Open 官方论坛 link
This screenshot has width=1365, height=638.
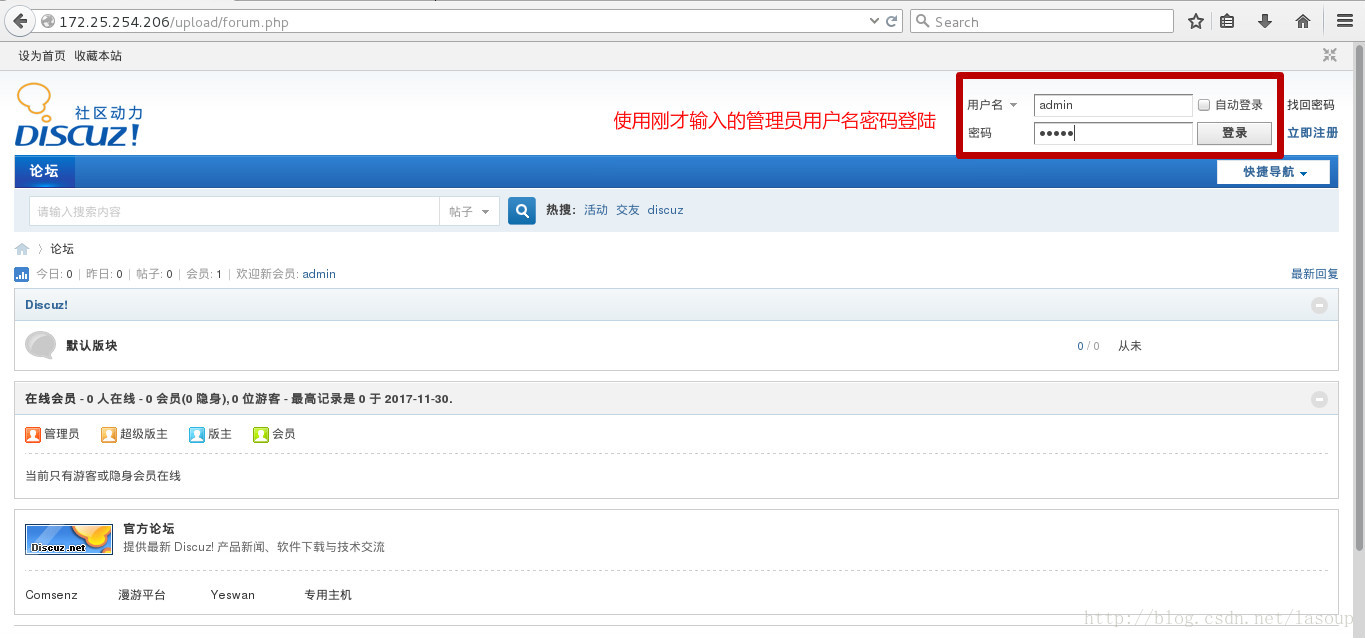click(149, 528)
